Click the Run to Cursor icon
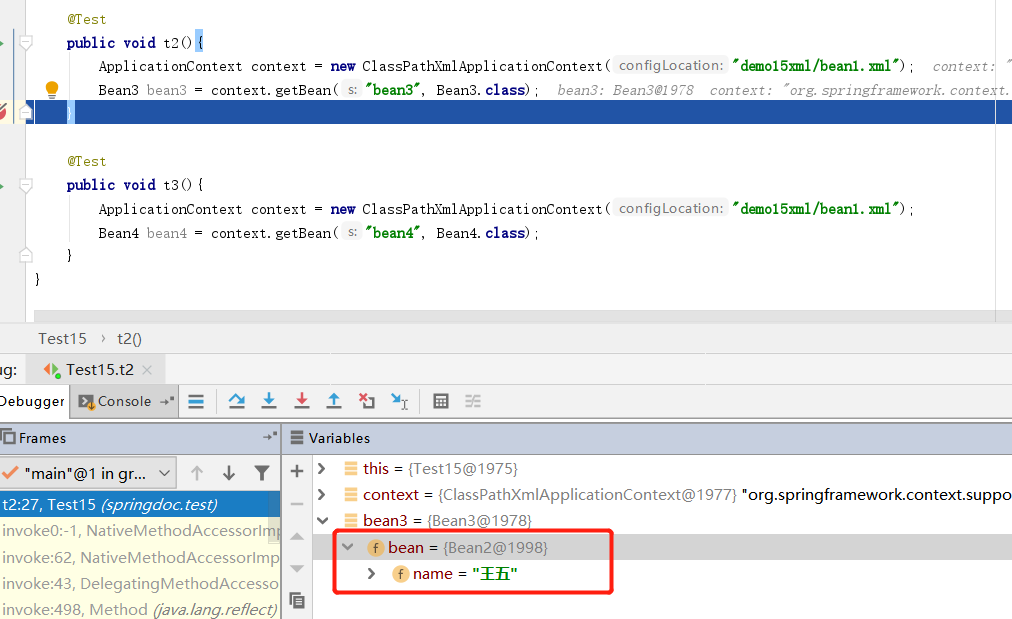 (400, 401)
